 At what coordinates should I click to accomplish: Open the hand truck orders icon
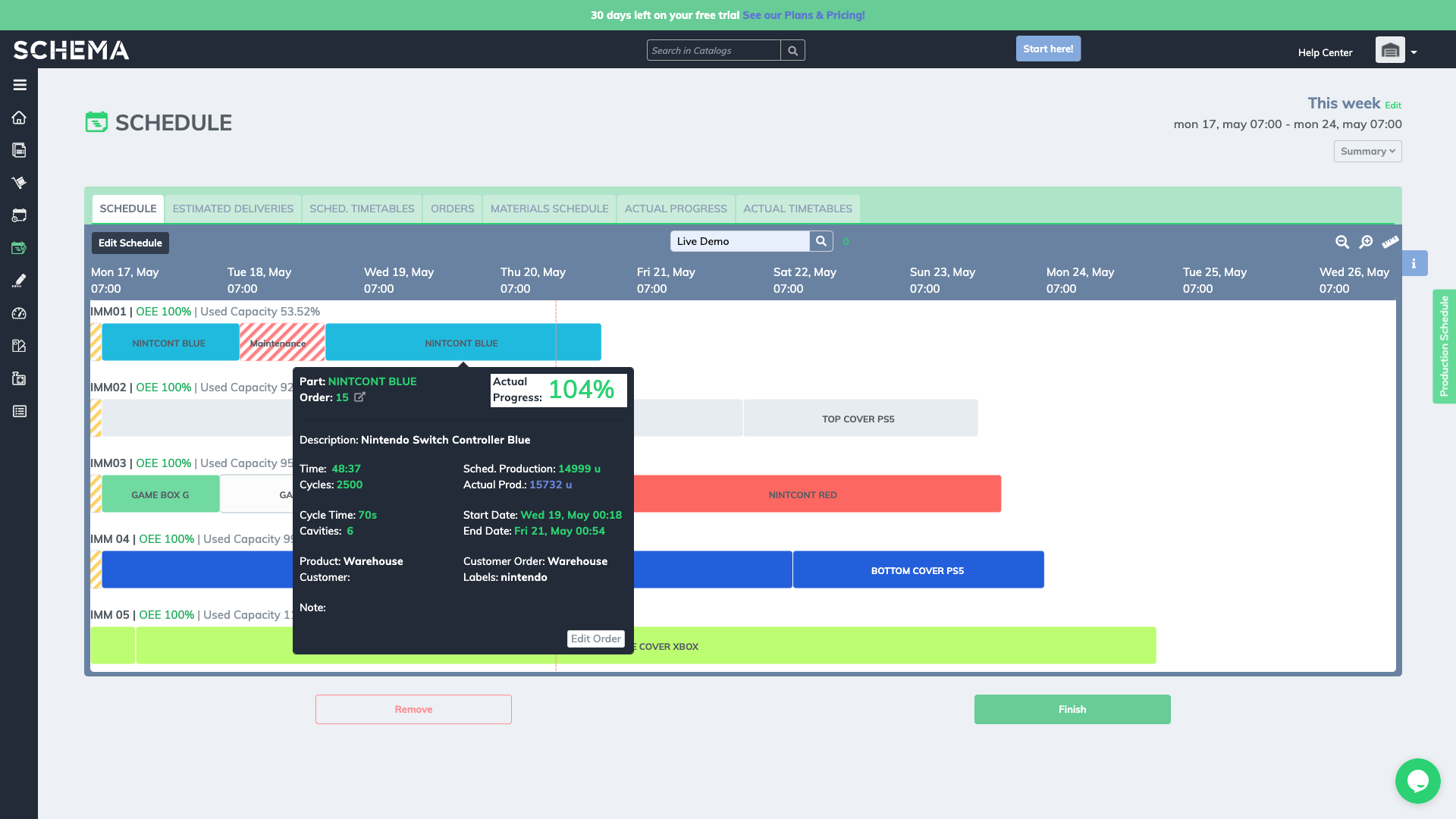[20, 183]
